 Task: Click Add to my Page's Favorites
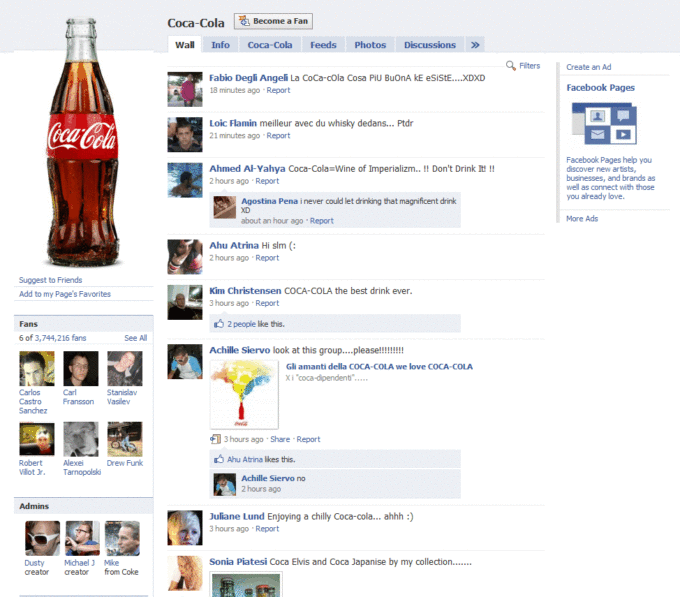tap(65, 294)
